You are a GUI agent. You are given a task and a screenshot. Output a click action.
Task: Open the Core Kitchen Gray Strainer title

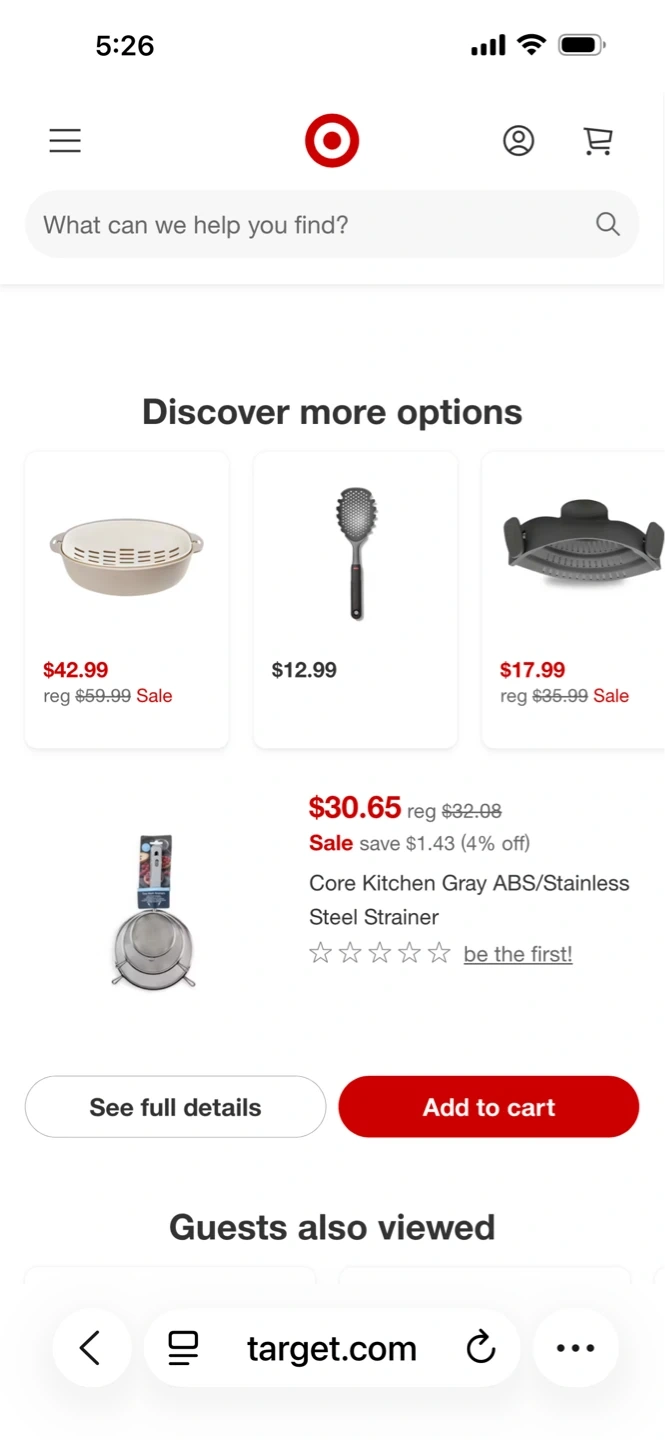pos(469,900)
